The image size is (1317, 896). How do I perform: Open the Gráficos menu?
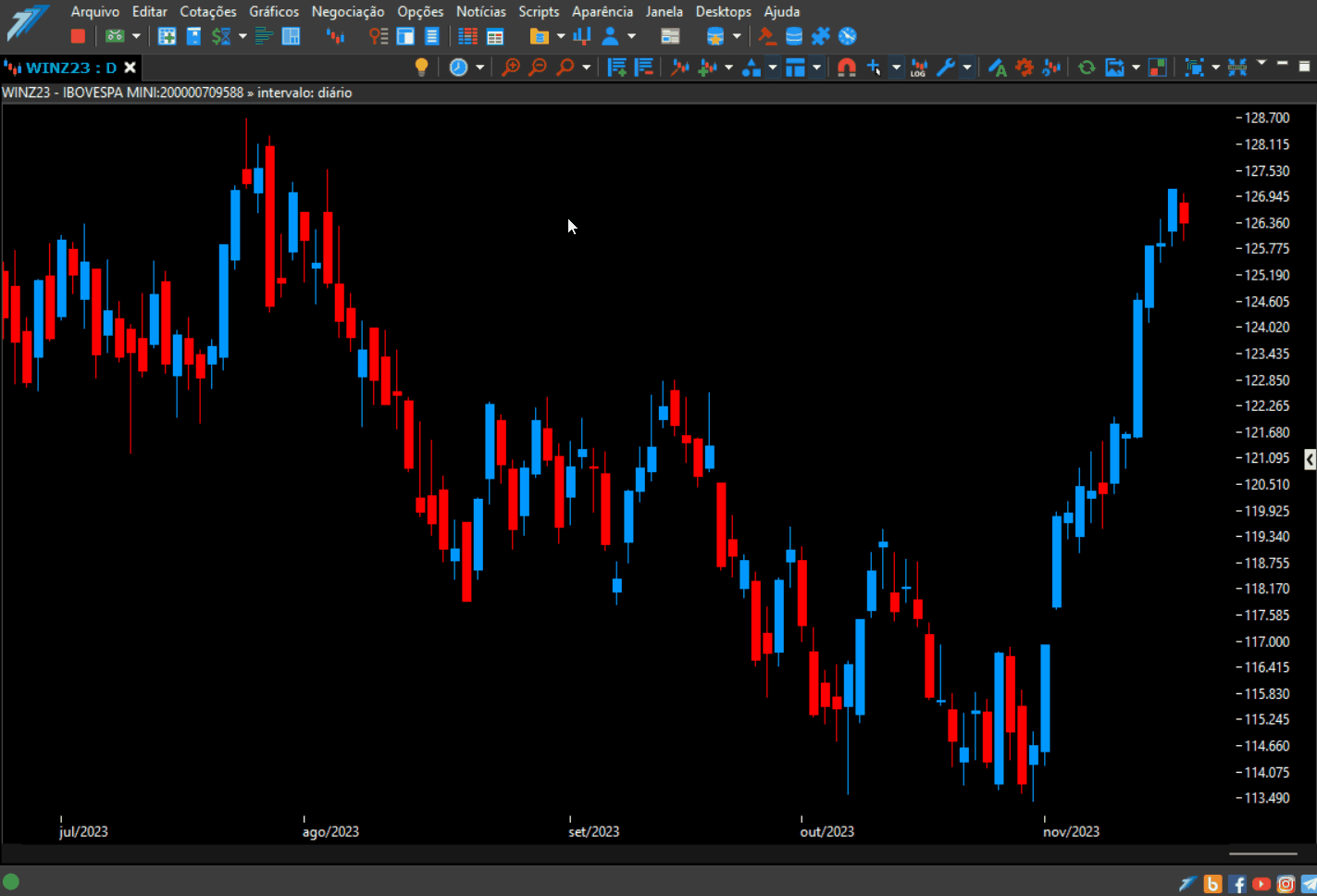274,11
